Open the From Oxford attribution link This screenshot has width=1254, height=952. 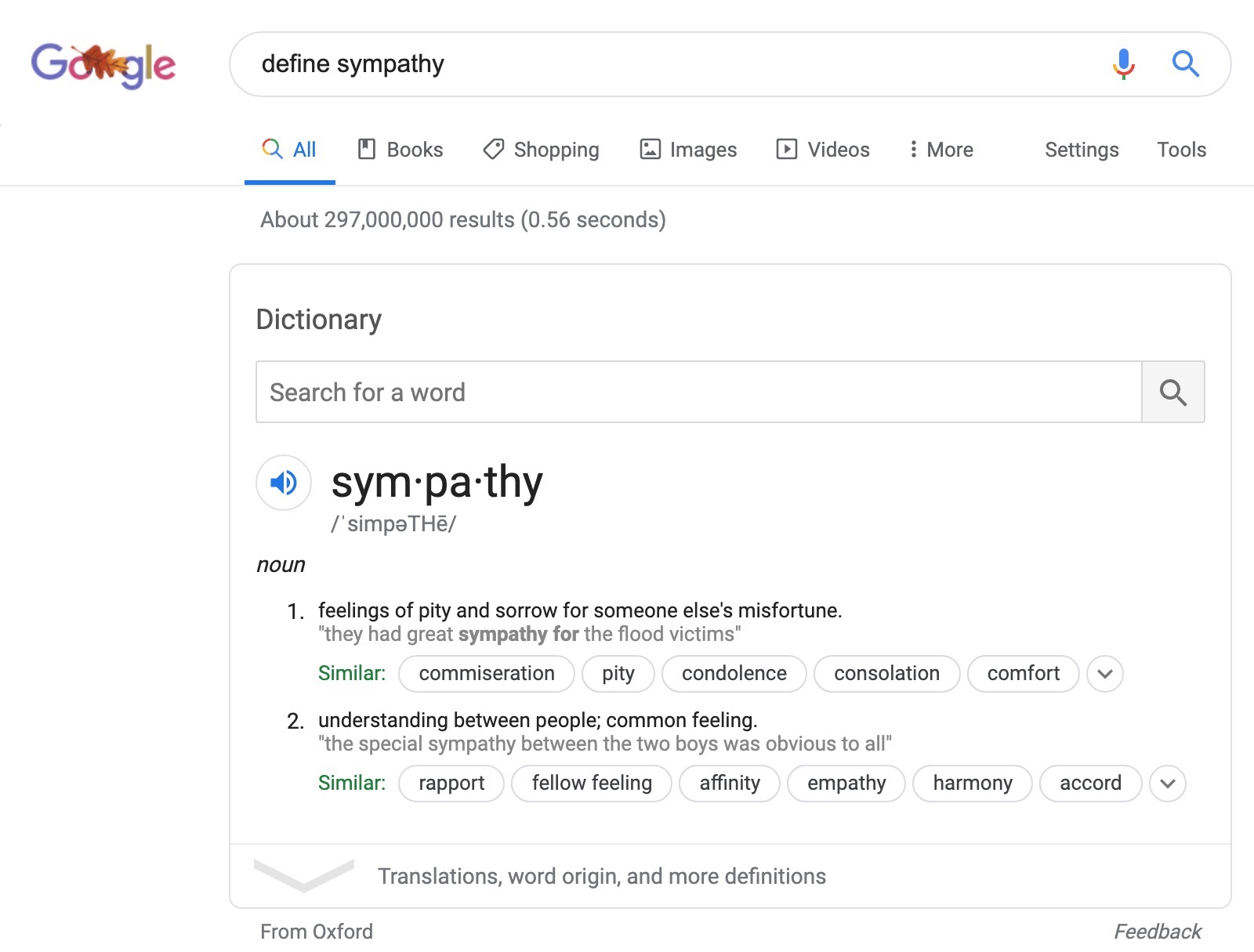coord(316,931)
